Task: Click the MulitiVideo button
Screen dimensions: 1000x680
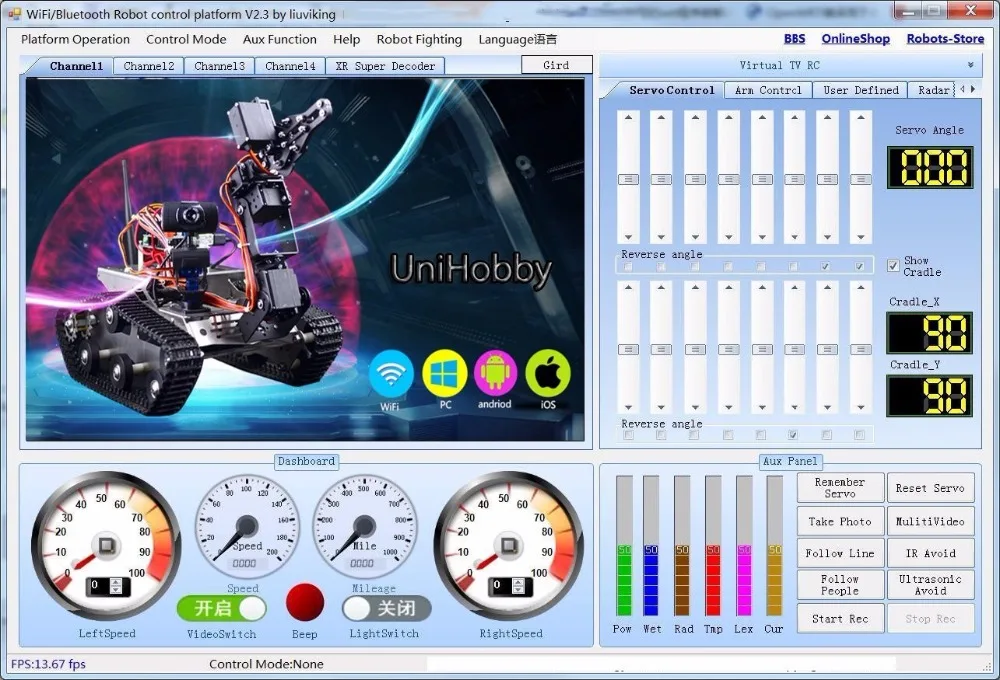Action: pyautogui.click(x=930, y=521)
